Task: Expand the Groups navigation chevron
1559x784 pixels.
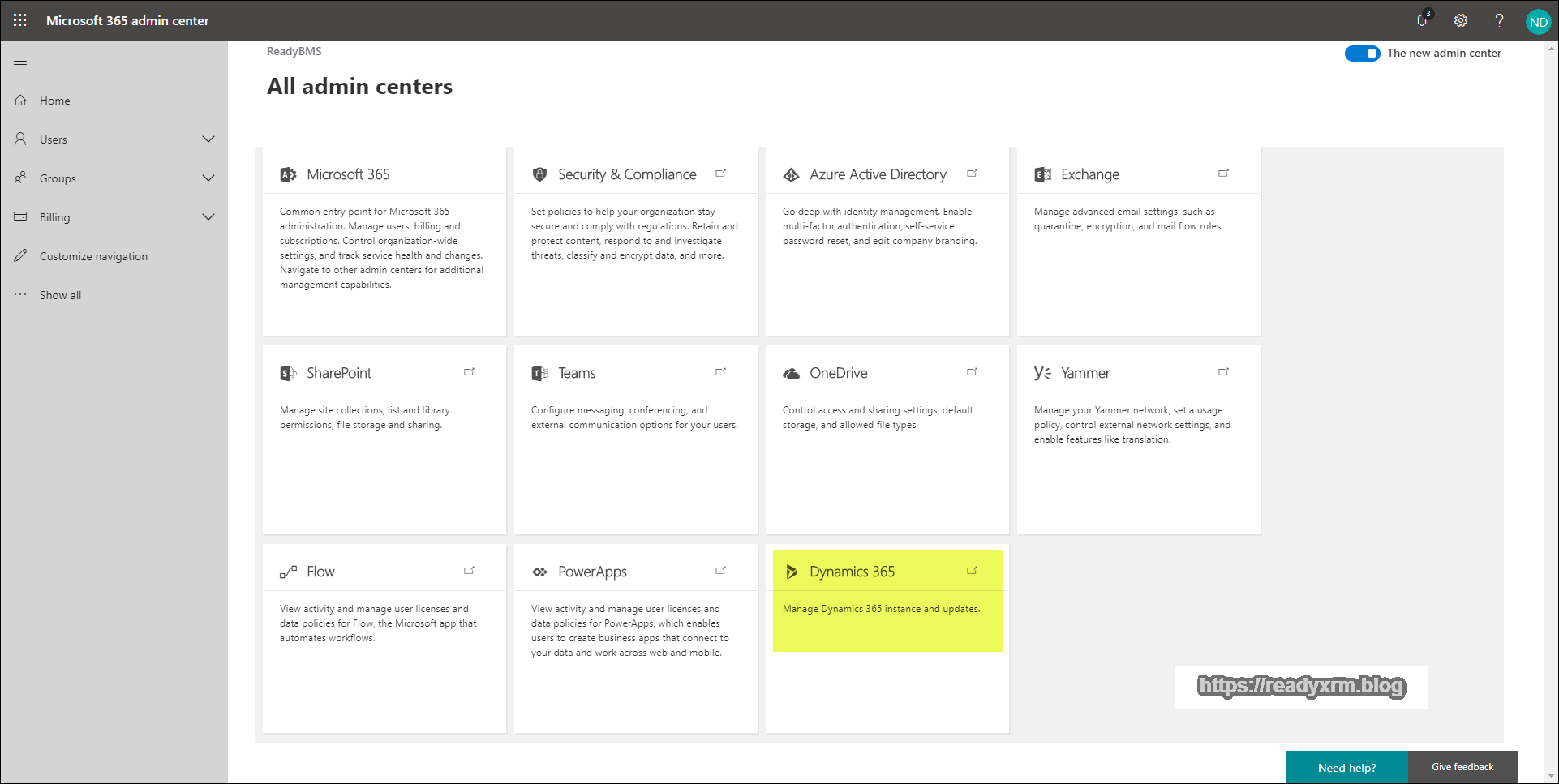Action: tap(208, 178)
